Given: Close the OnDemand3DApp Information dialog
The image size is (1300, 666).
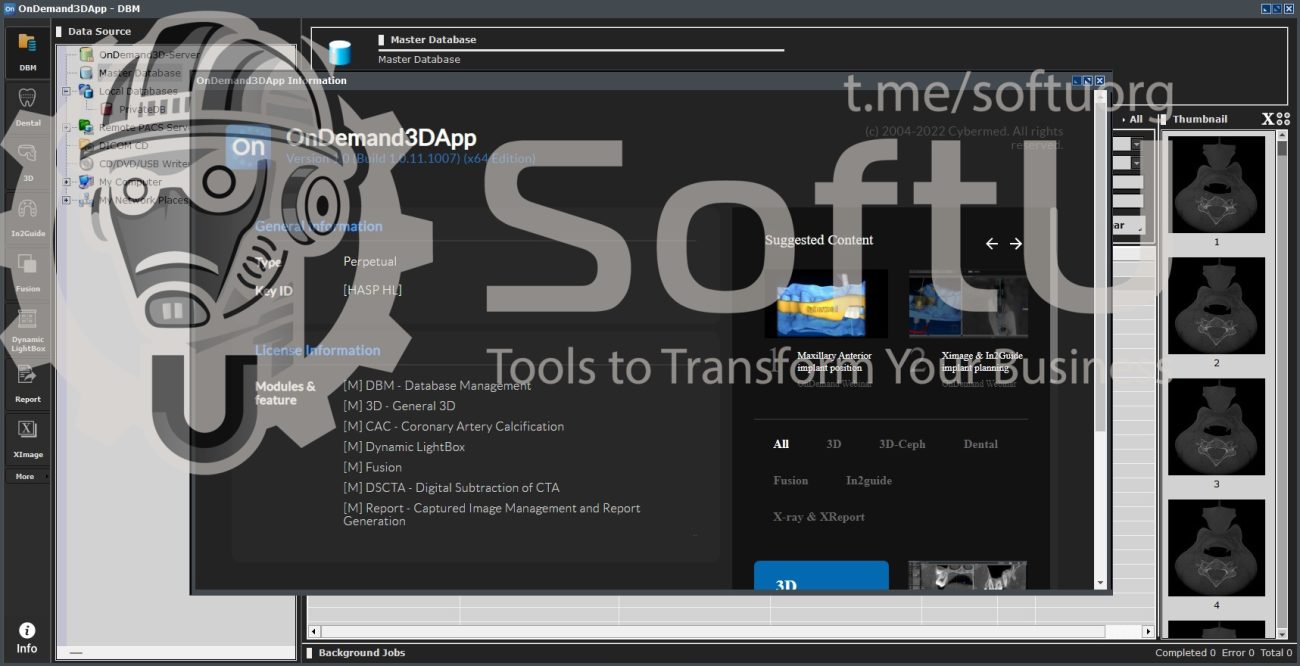Looking at the screenshot, I should tap(1100, 80).
